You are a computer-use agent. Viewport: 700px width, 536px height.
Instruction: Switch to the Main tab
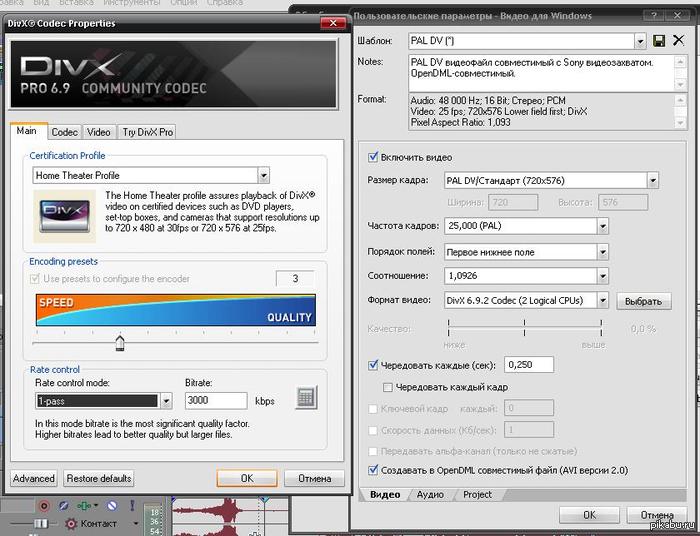click(x=27, y=131)
